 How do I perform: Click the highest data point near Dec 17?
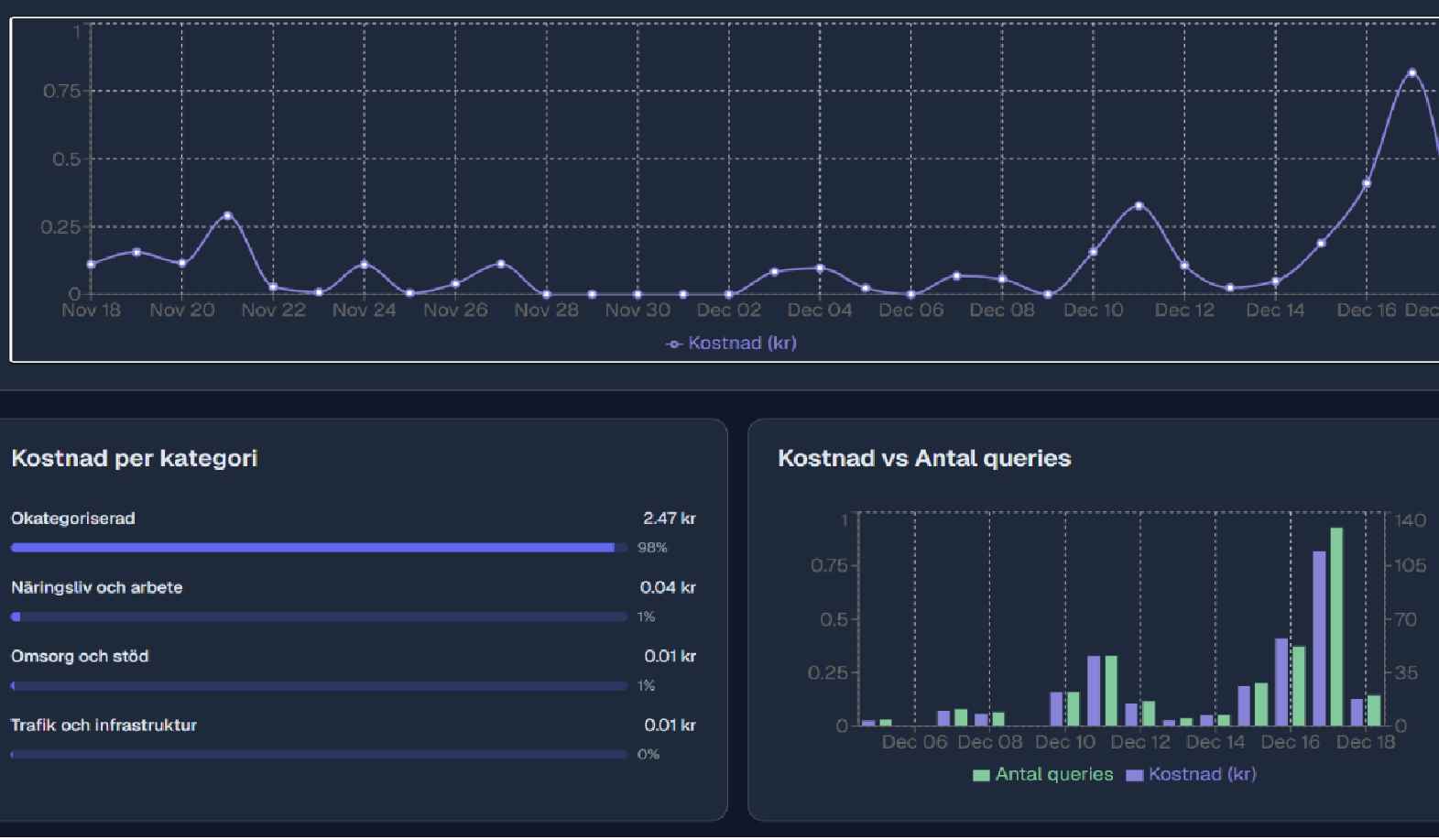pyautogui.click(x=1412, y=73)
